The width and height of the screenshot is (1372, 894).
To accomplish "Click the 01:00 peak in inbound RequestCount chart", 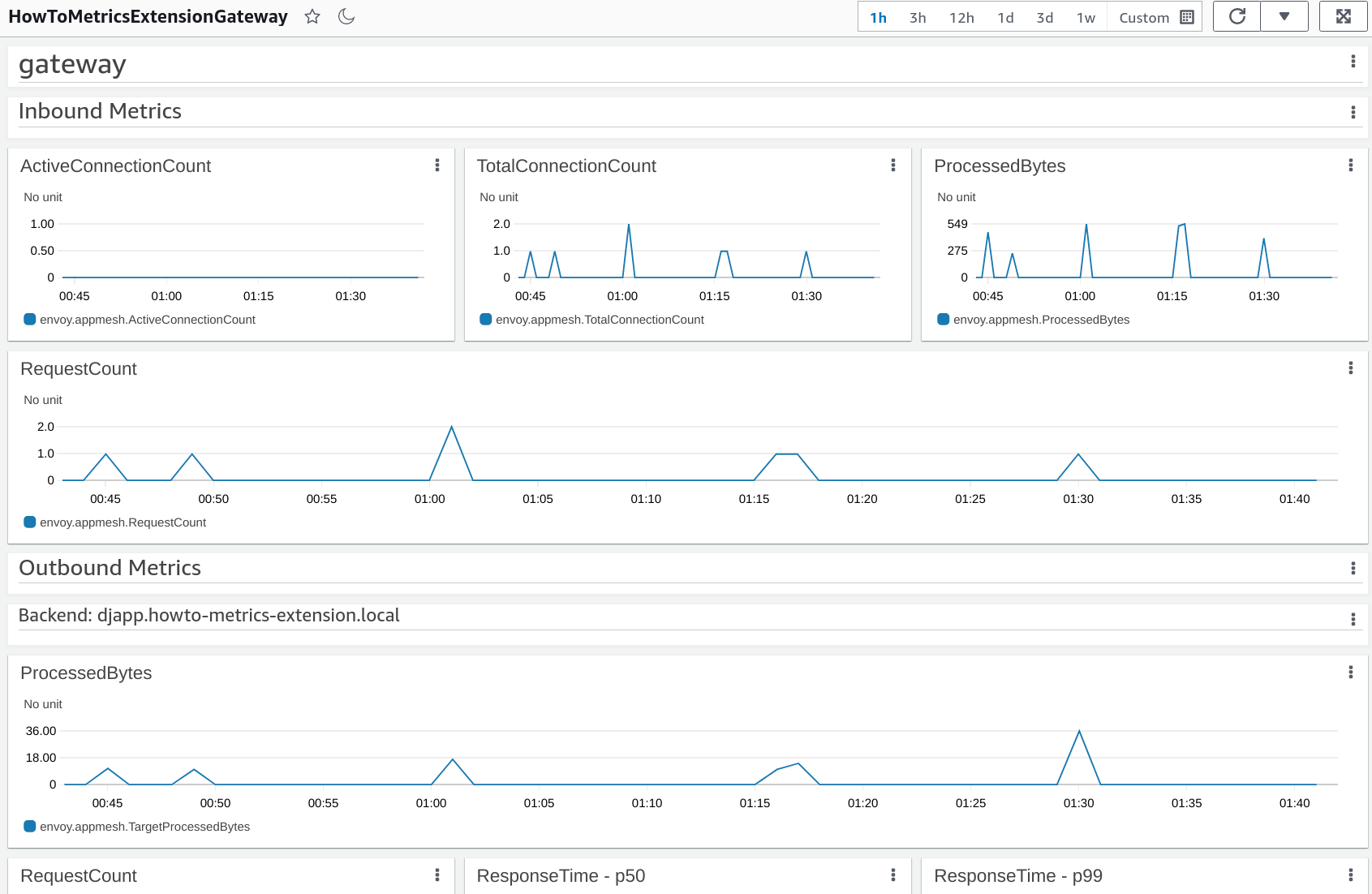I will click(452, 428).
